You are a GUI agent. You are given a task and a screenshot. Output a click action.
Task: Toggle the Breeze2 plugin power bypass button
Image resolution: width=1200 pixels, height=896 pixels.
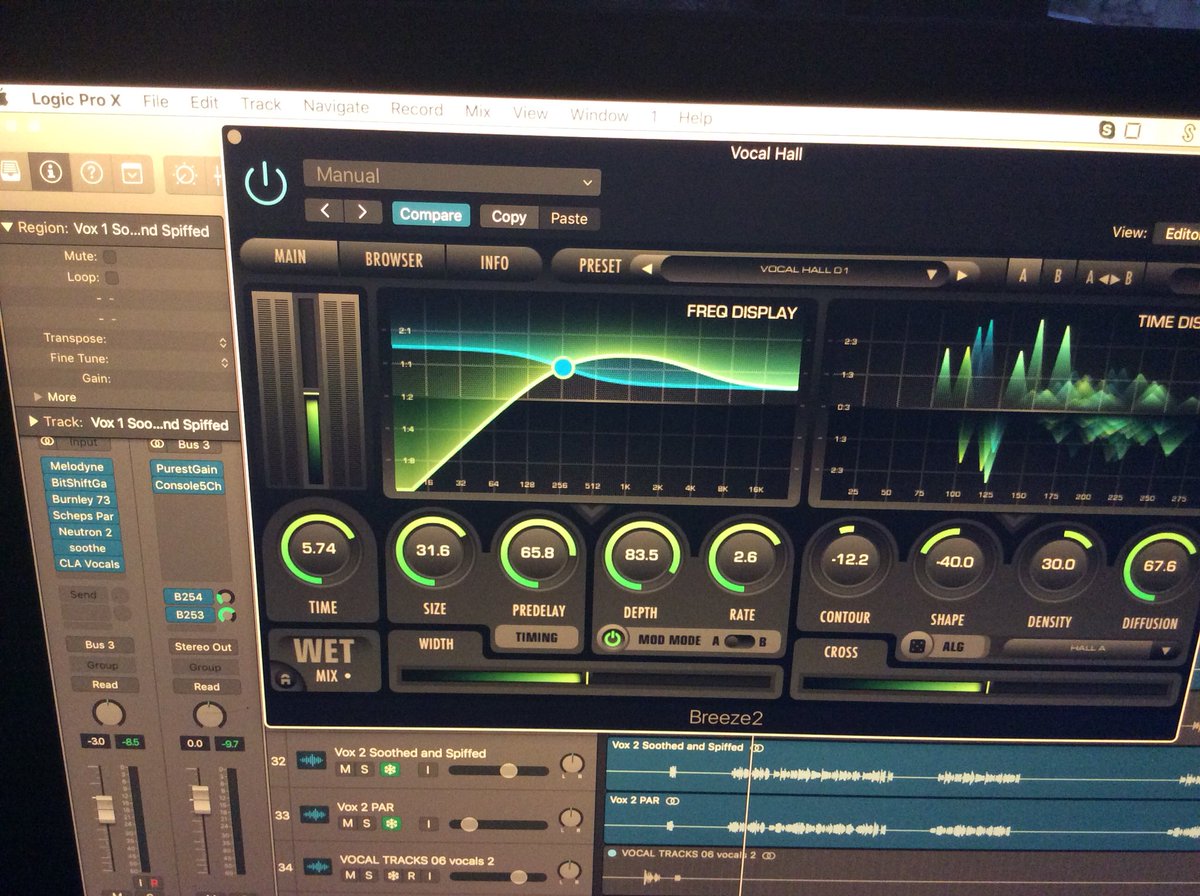tap(265, 183)
